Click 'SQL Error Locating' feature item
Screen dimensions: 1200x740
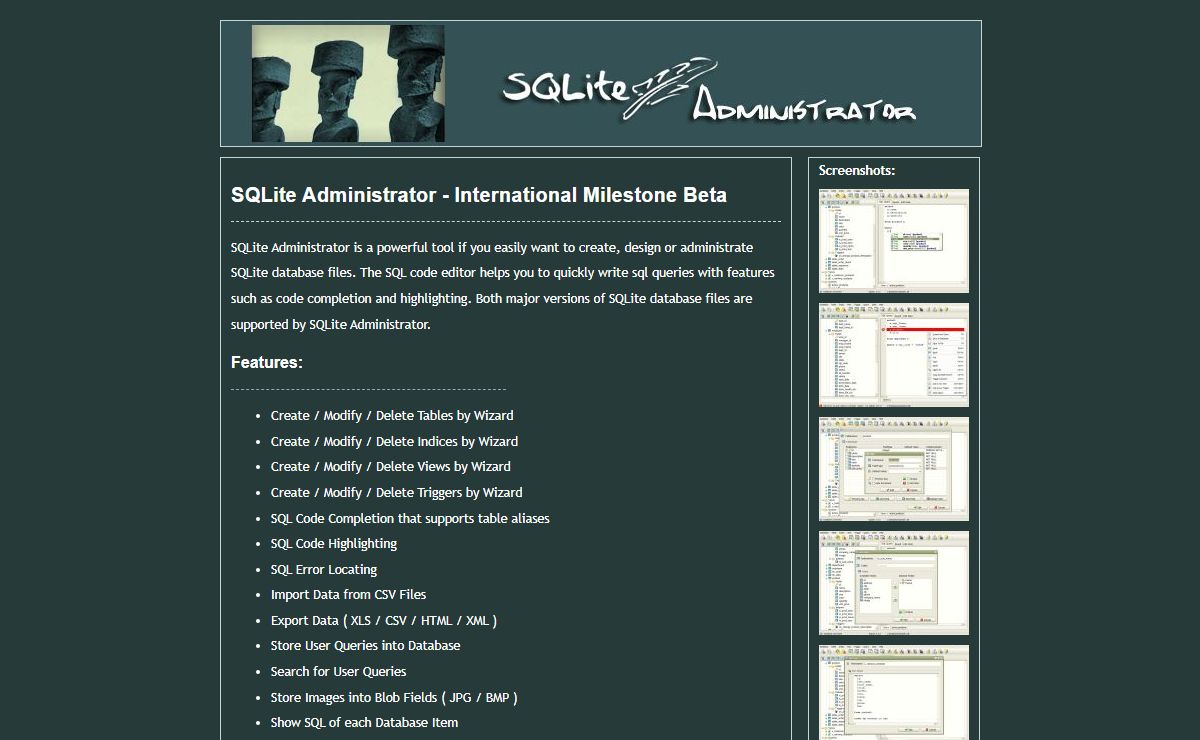324,569
